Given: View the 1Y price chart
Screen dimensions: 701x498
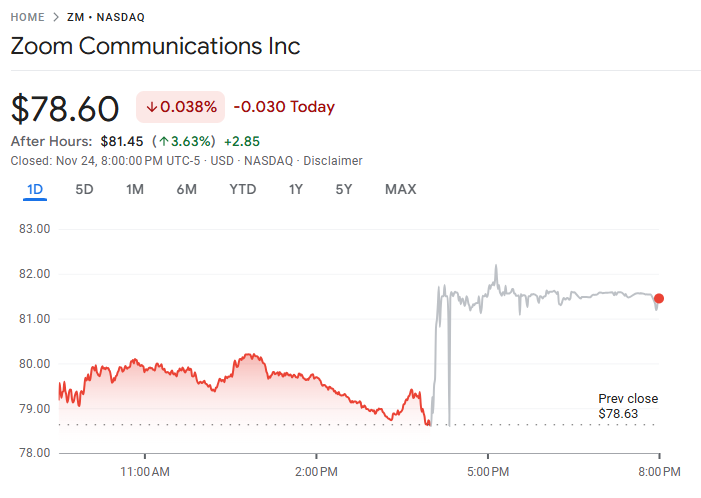Looking at the screenshot, I should 296,189.
